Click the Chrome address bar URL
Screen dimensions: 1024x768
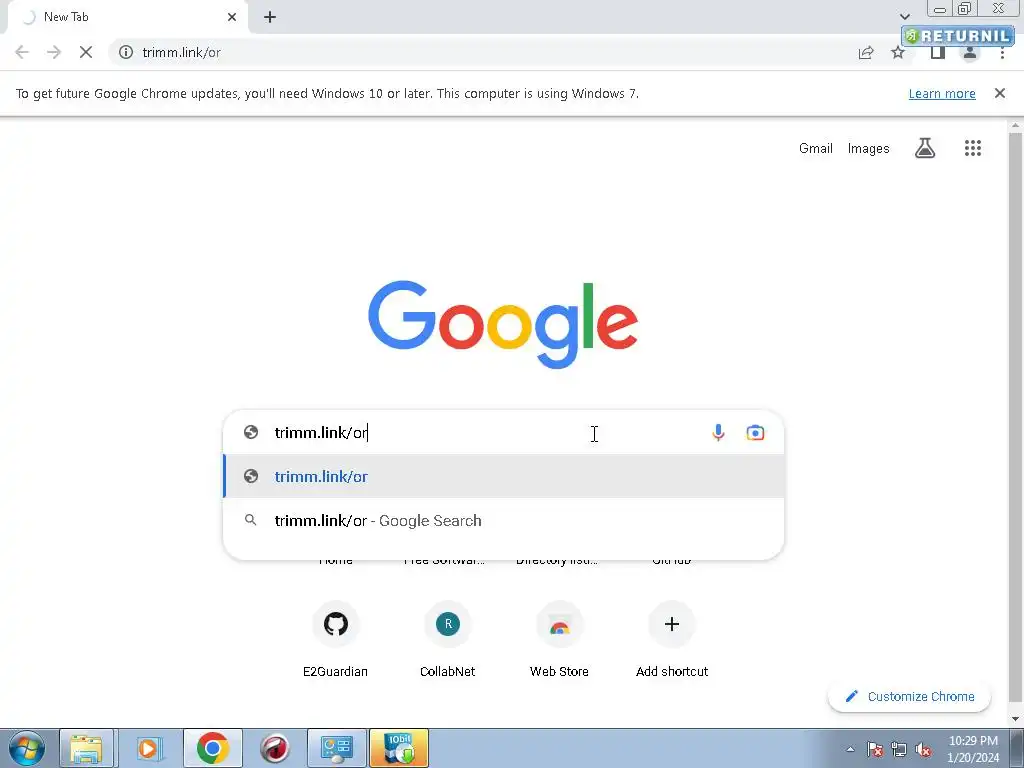pyautogui.click(x=182, y=52)
